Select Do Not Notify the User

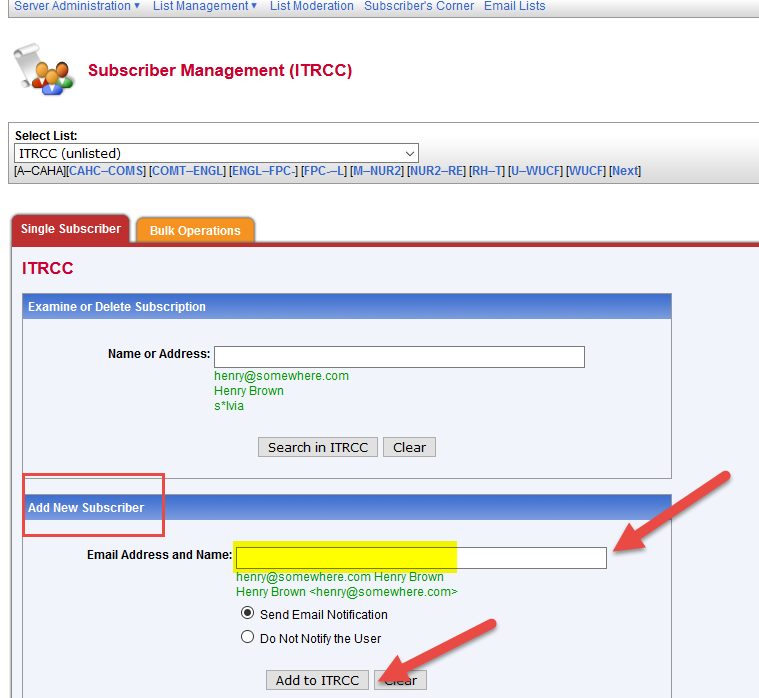click(x=247, y=637)
